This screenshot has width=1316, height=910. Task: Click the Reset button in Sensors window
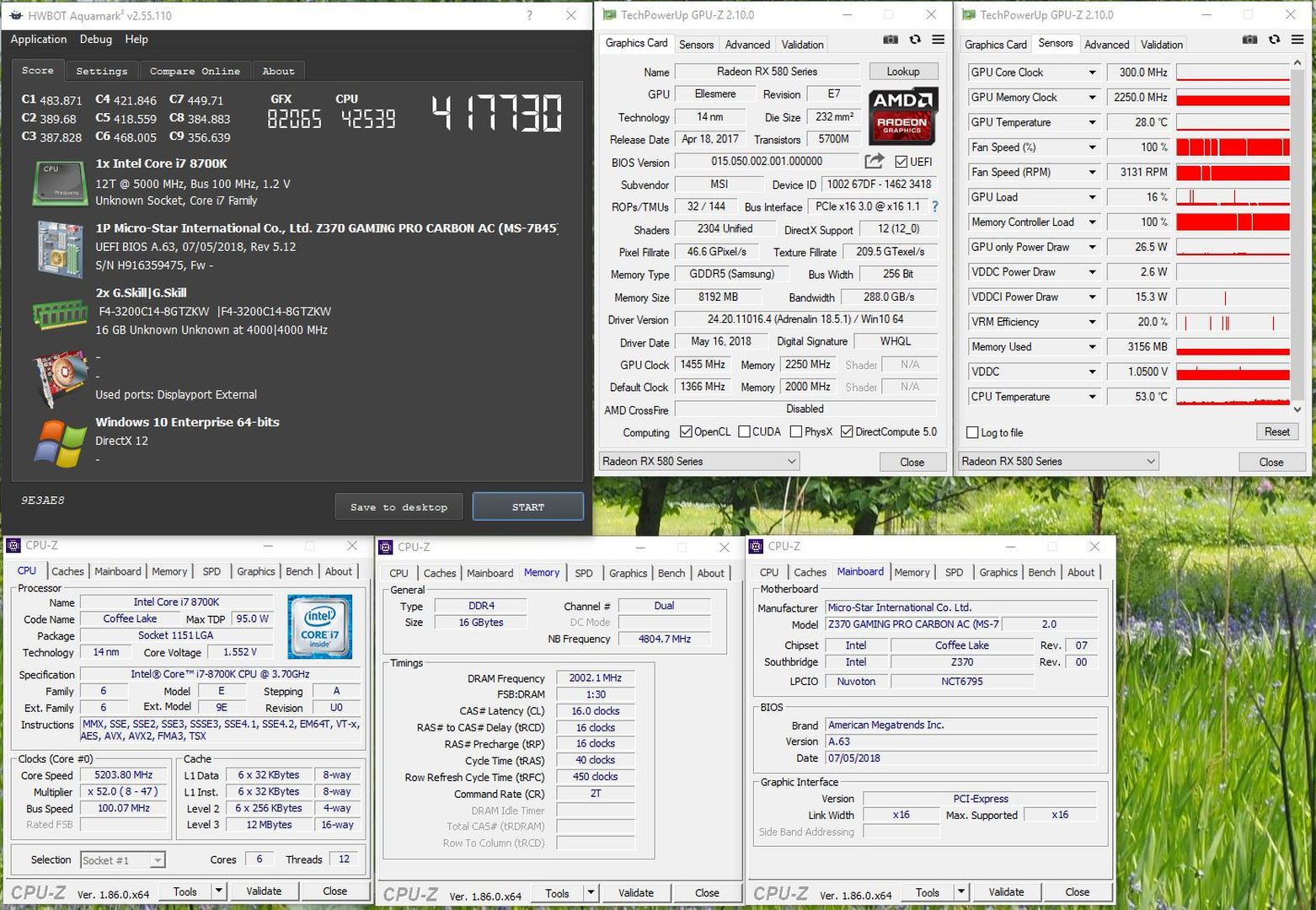(1276, 431)
